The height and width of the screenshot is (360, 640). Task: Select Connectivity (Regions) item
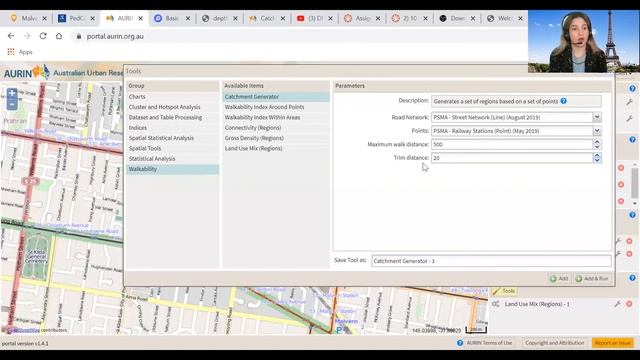[276, 128]
